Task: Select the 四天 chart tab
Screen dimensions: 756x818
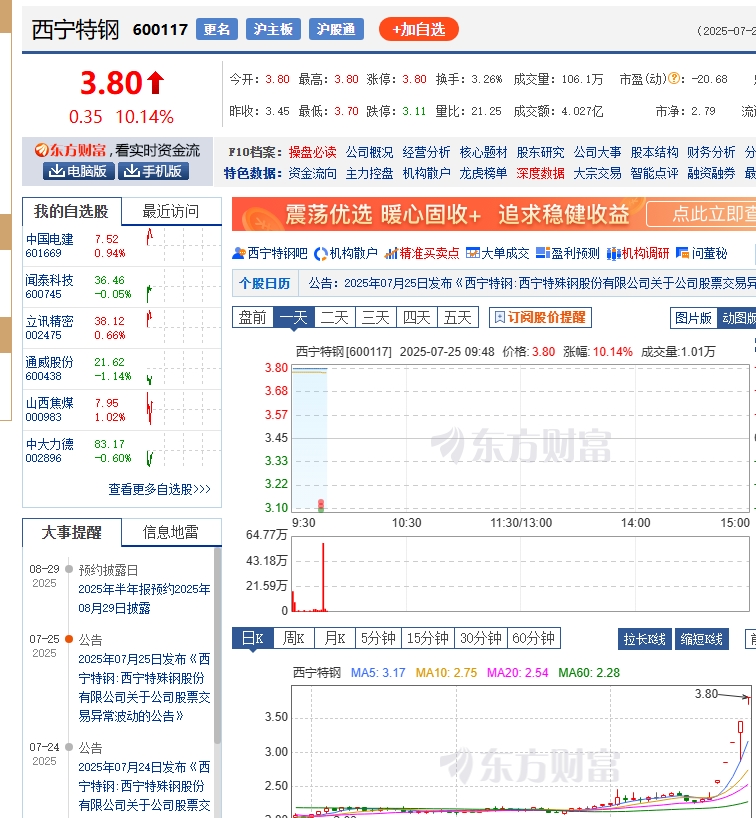Action: [417, 317]
